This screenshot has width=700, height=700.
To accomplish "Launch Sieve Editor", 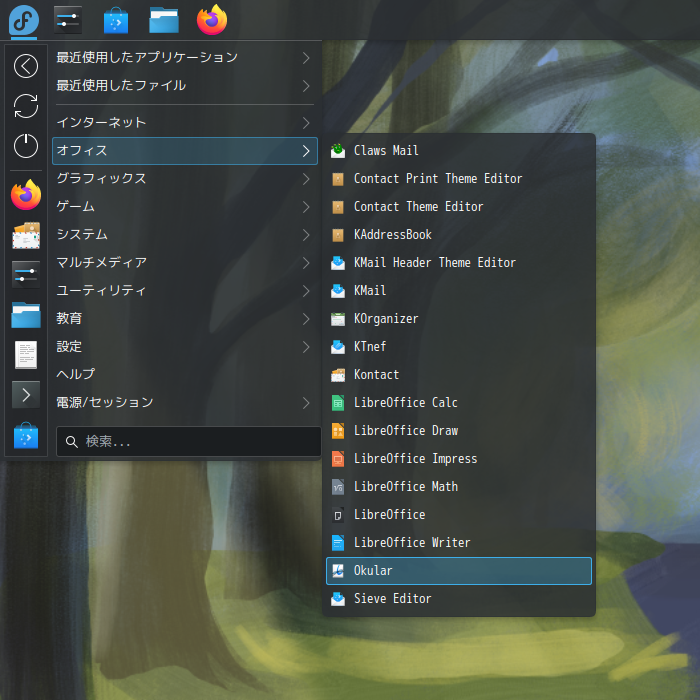I will (459, 599).
